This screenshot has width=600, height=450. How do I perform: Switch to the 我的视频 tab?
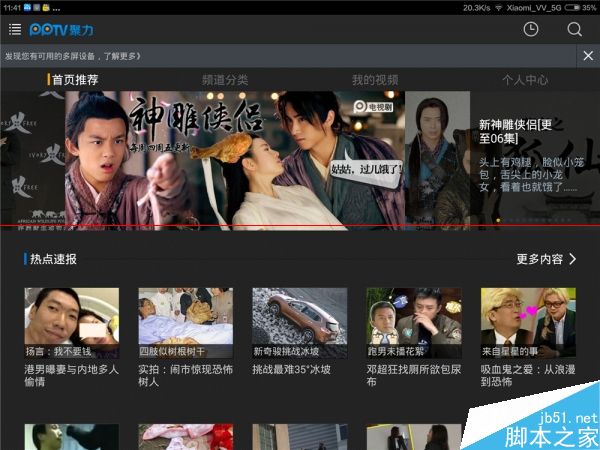point(375,80)
